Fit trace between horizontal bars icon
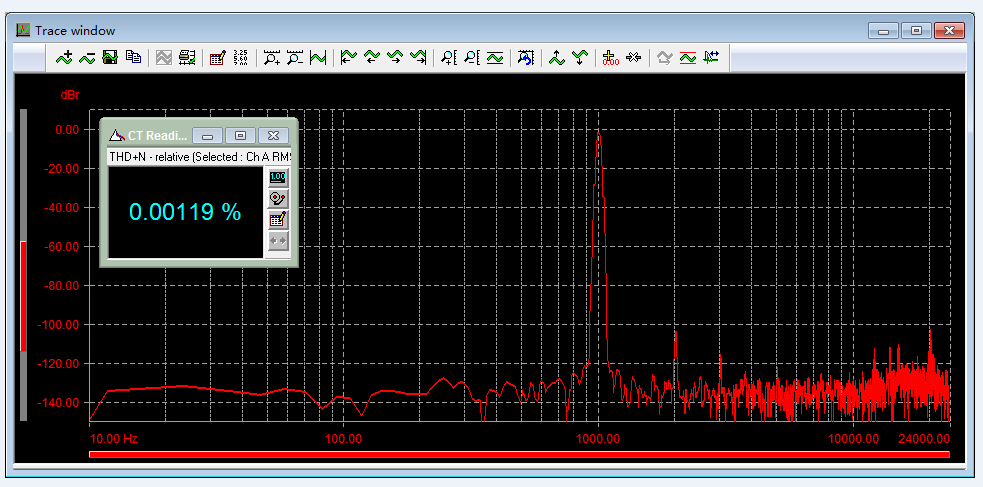 (x=495, y=58)
